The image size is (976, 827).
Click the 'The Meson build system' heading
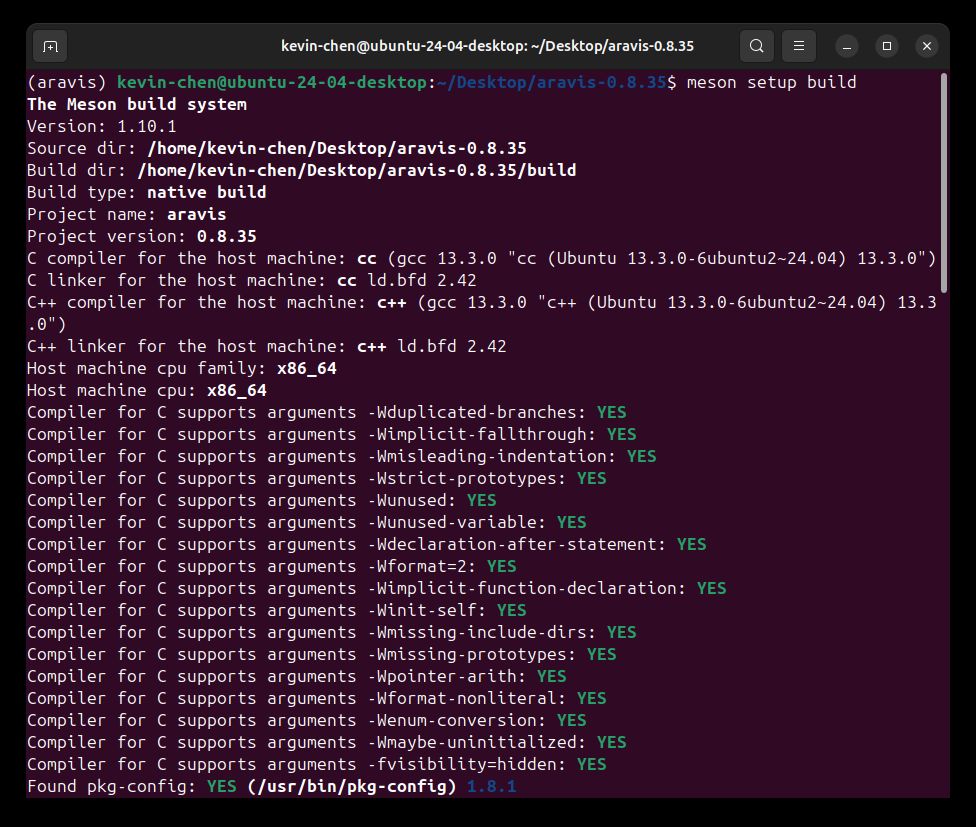(137, 105)
